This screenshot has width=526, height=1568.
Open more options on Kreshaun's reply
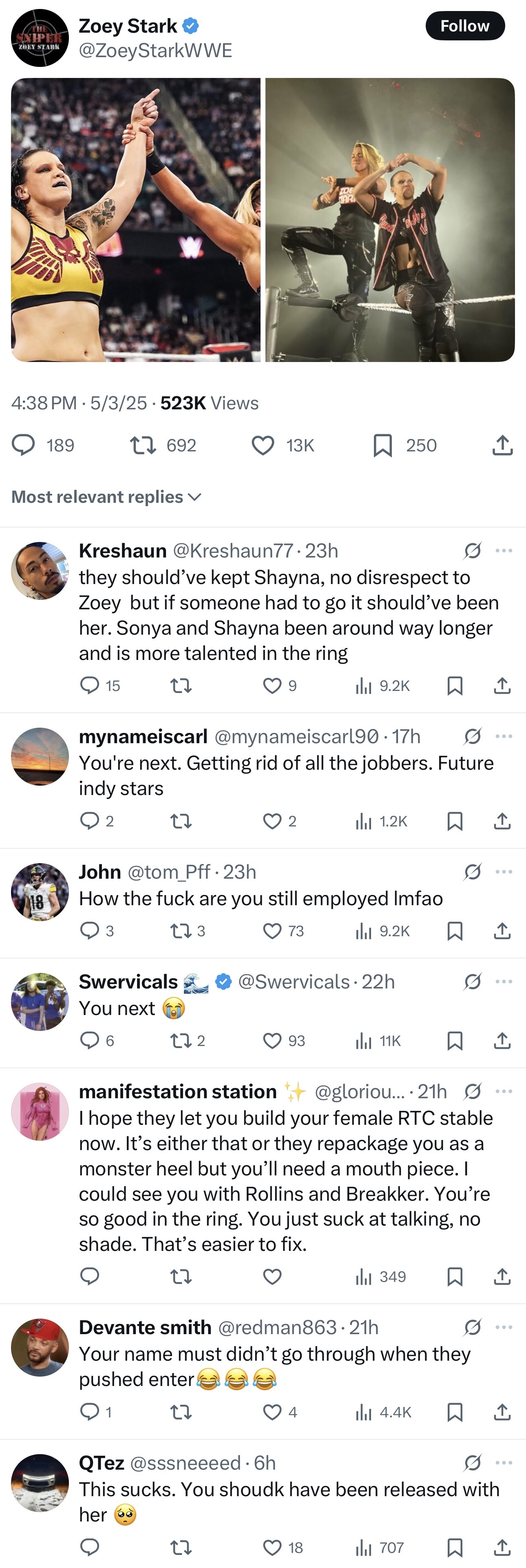tap(504, 550)
